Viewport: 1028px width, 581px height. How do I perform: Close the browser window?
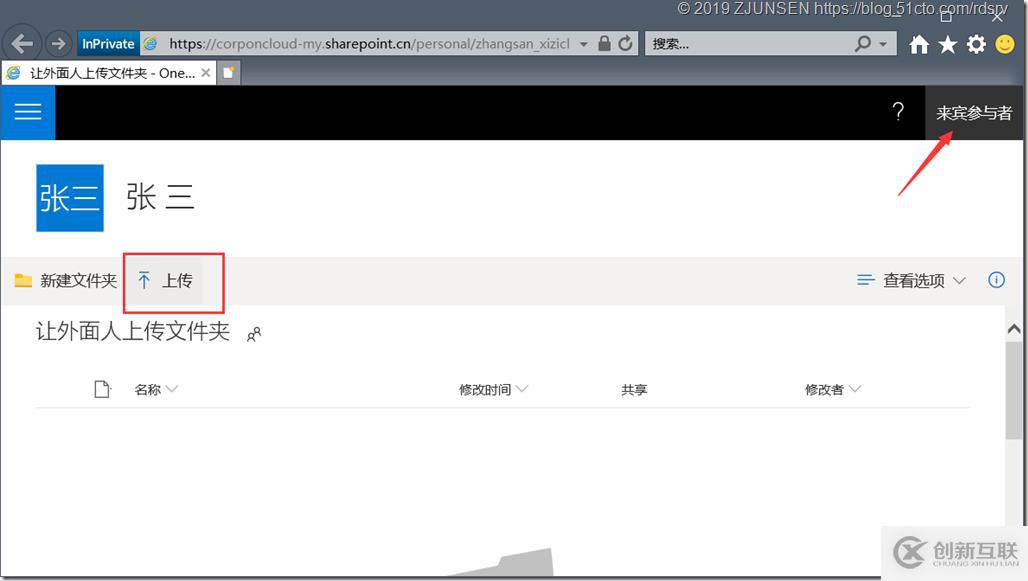pyautogui.click(x=997, y=16)
